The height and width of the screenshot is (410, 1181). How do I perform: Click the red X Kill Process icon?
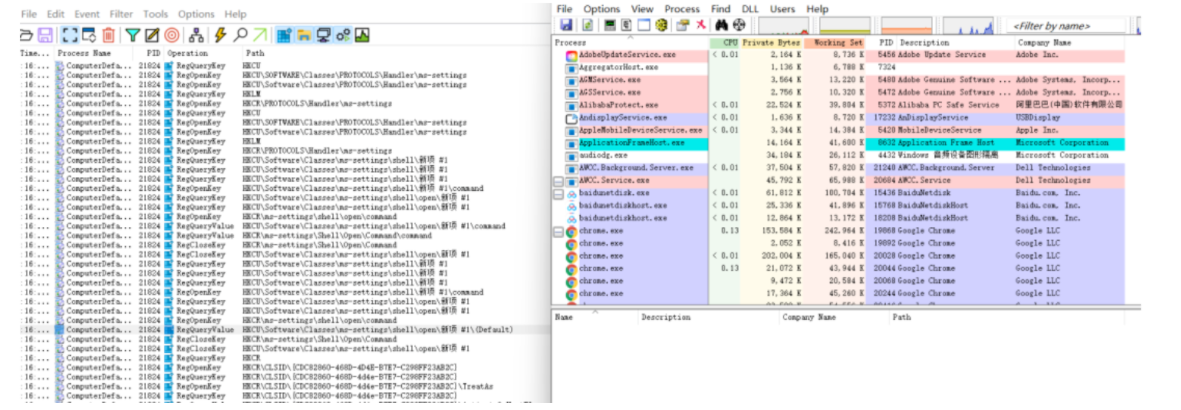700,25
